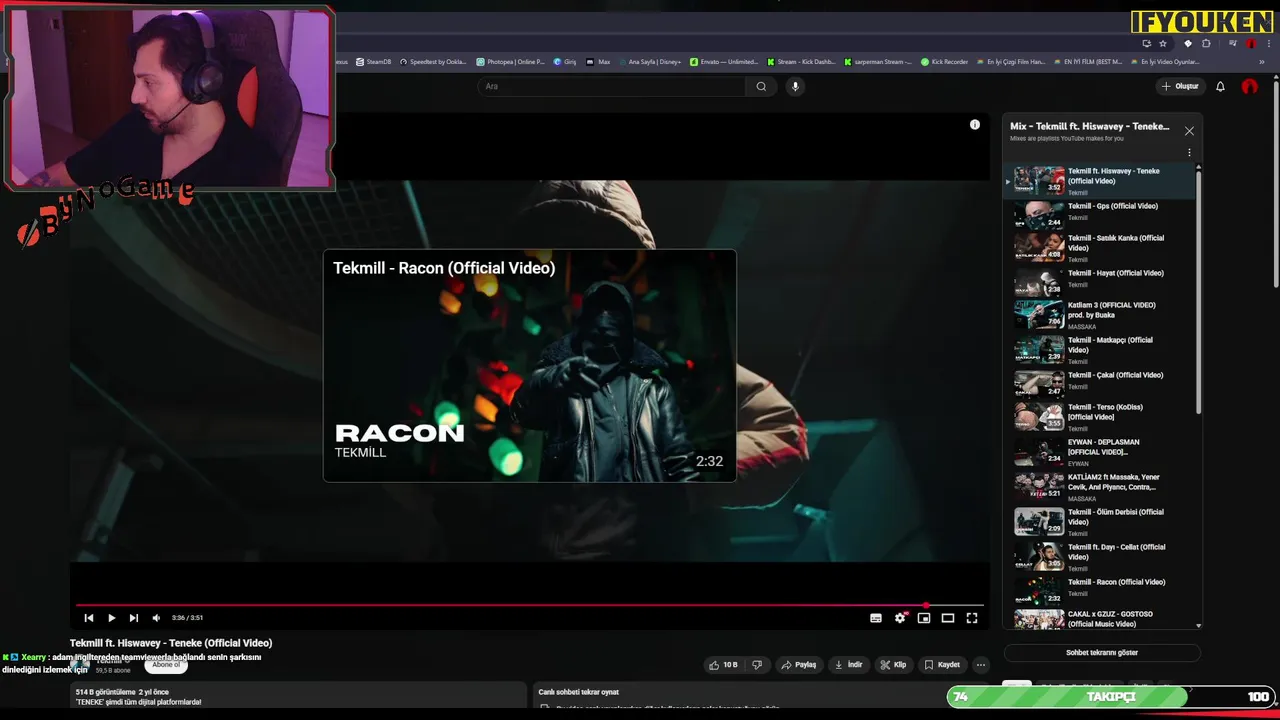Click the İndir download button
The height and width of the screenshot is (720, 1280).
pos(849,665)
